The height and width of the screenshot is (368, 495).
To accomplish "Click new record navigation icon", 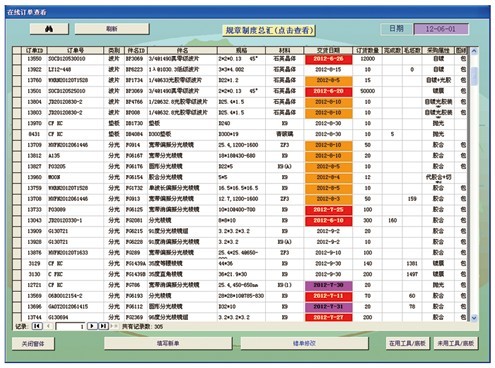I will pos(114,326).
